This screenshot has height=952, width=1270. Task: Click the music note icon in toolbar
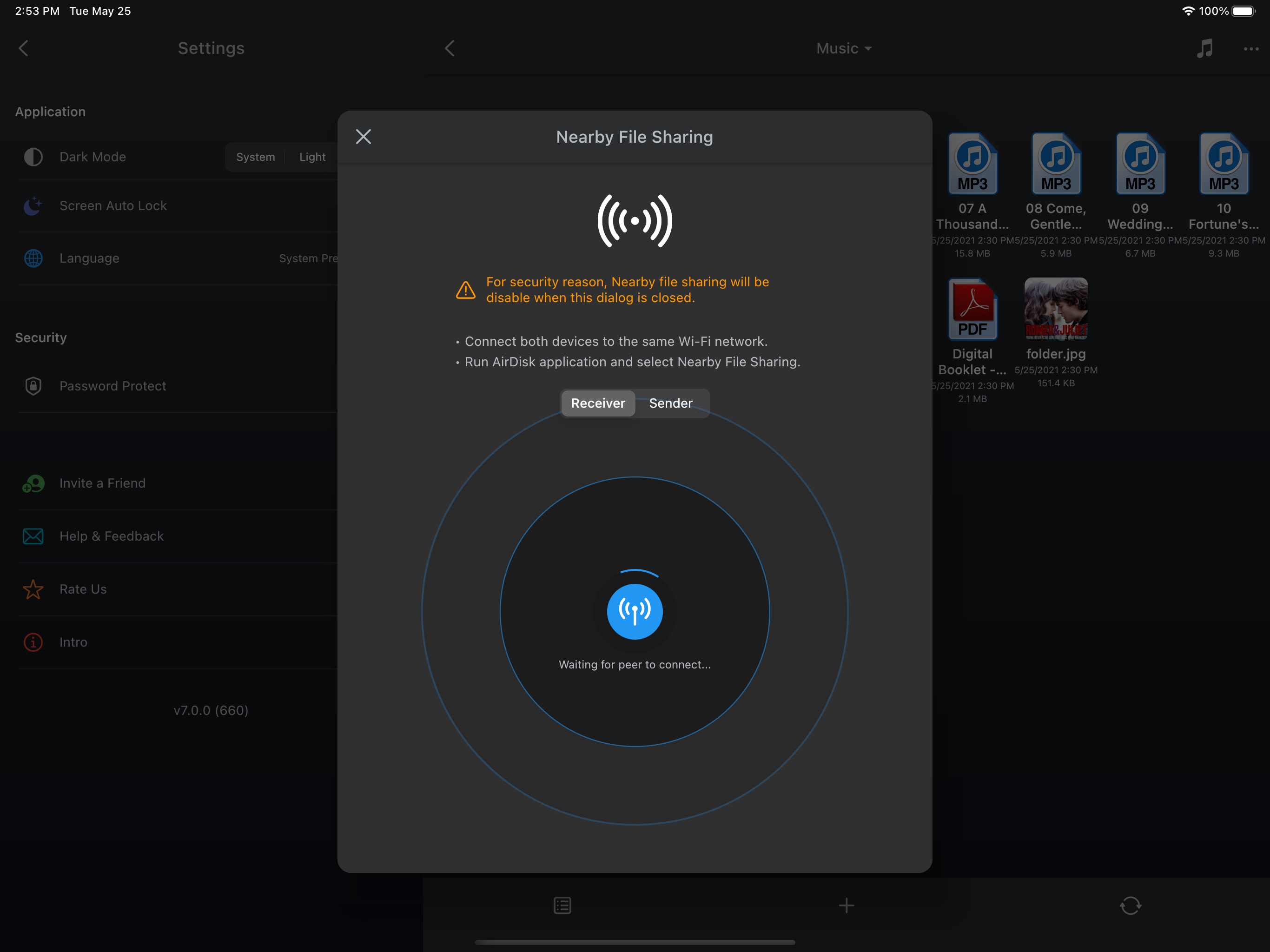(1204, 48)
